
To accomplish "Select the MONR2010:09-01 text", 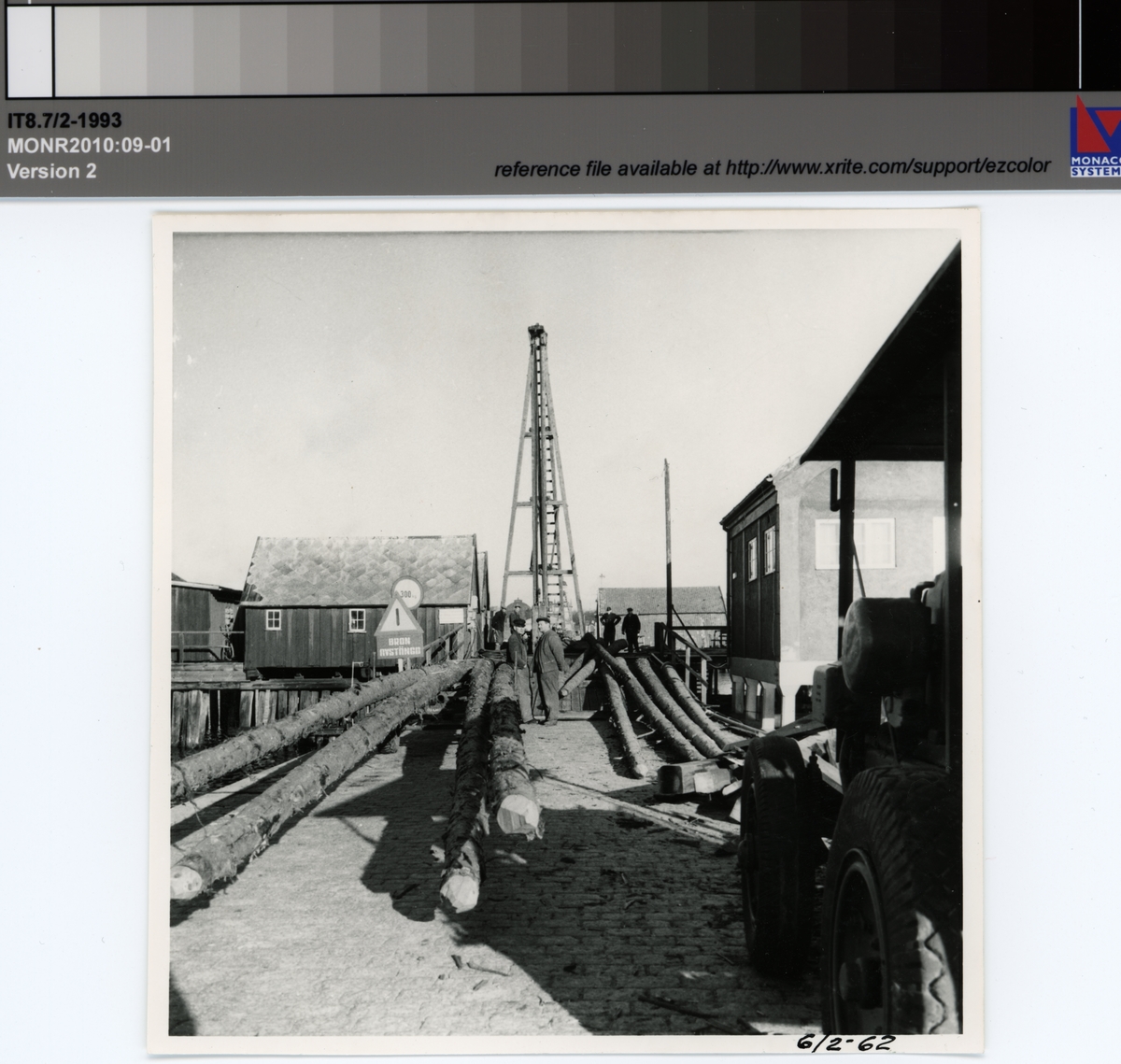I will pyautogui.click(x=89, y=146).
